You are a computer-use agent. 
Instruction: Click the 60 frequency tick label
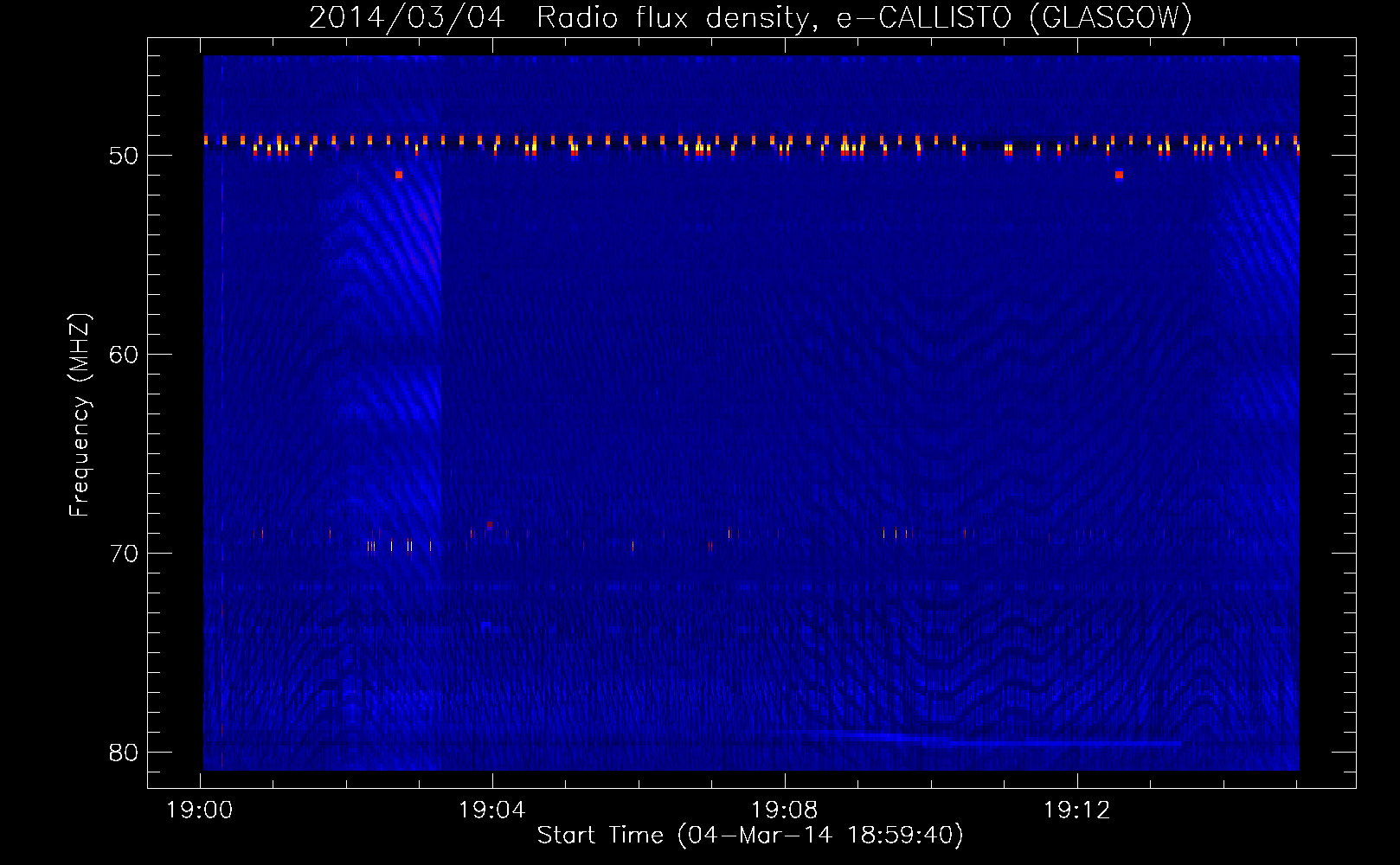pos(125,355)
